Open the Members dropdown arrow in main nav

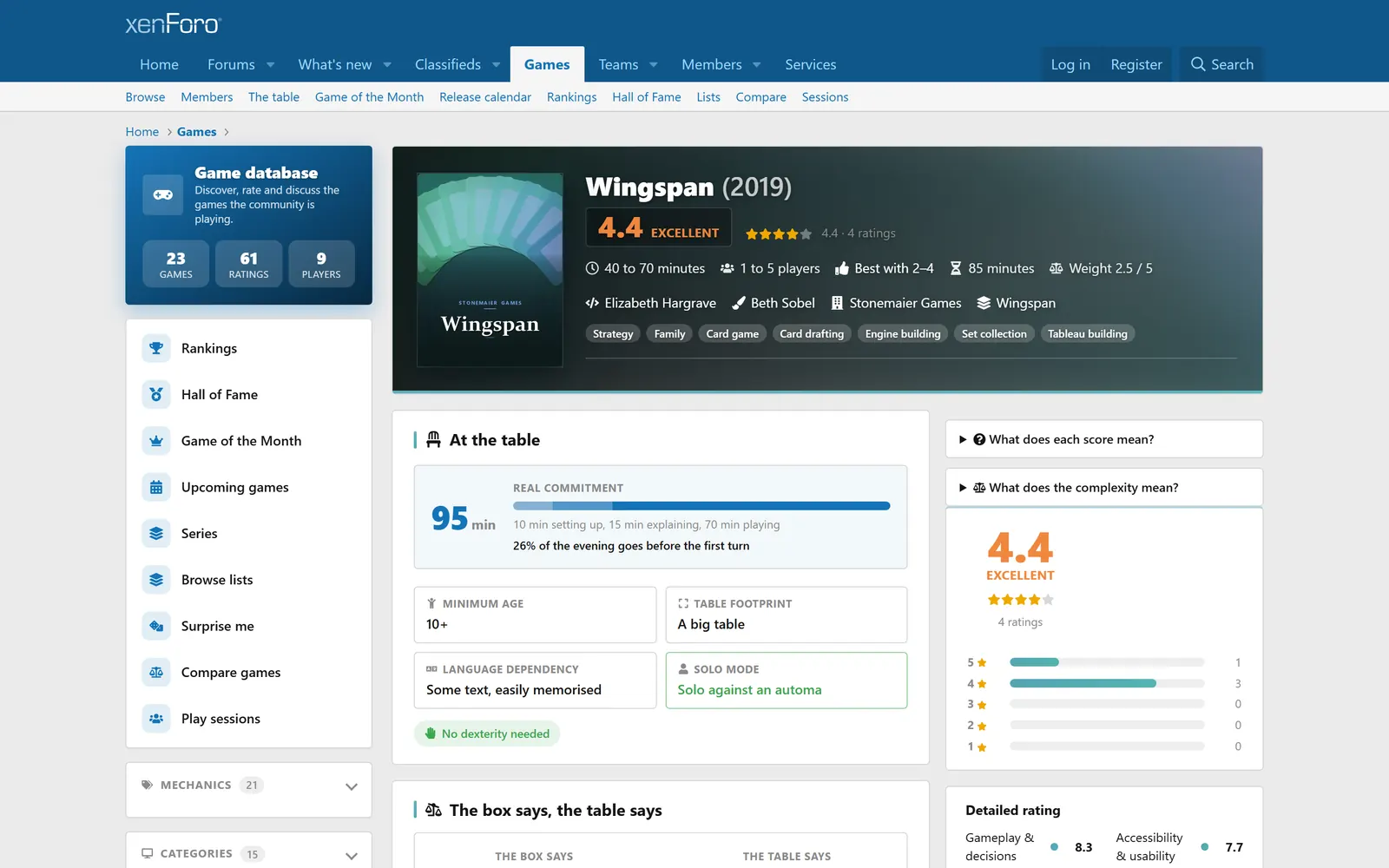[757, 64]
